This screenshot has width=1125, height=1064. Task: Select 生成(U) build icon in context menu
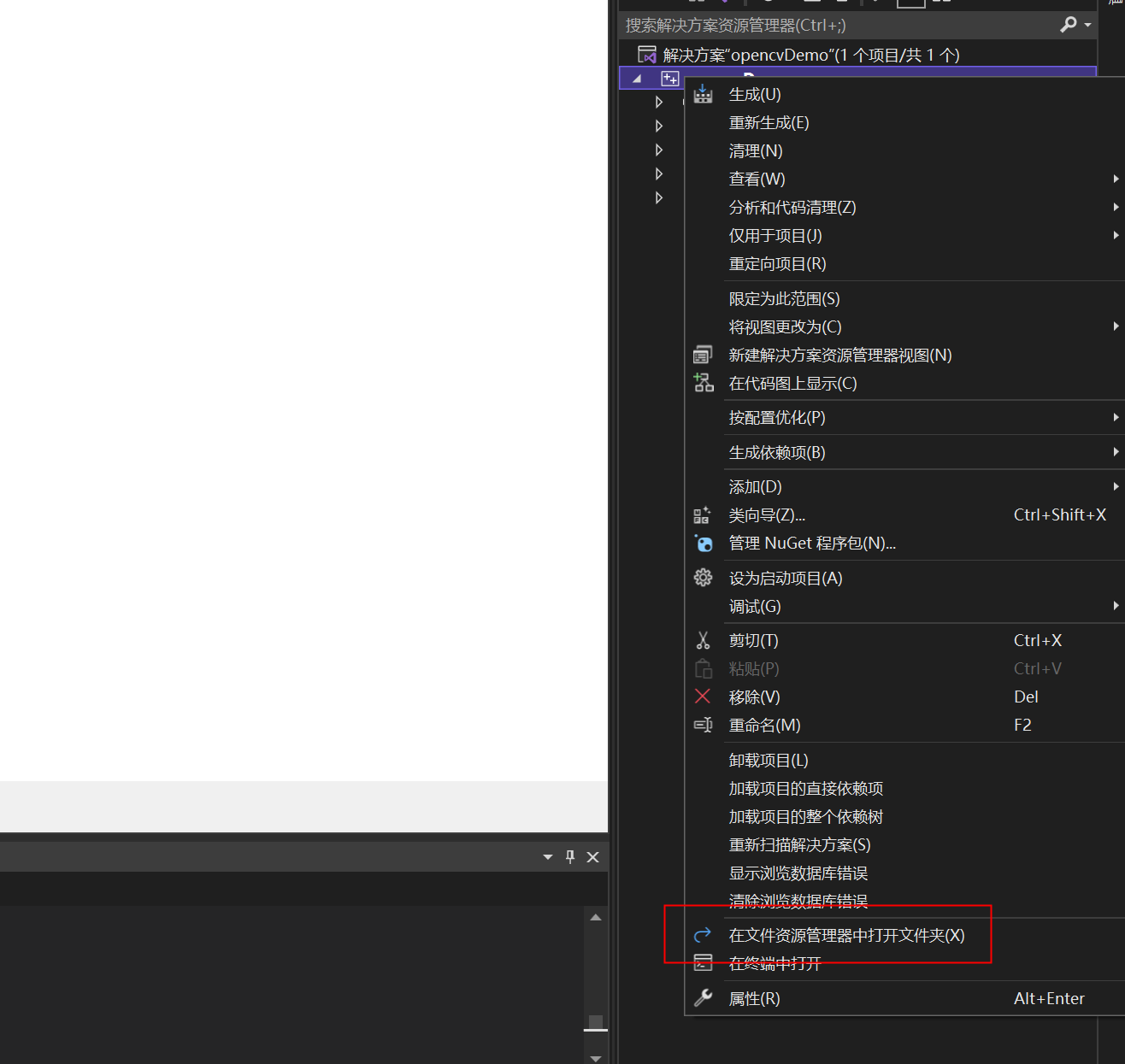[x=703, y=94]
